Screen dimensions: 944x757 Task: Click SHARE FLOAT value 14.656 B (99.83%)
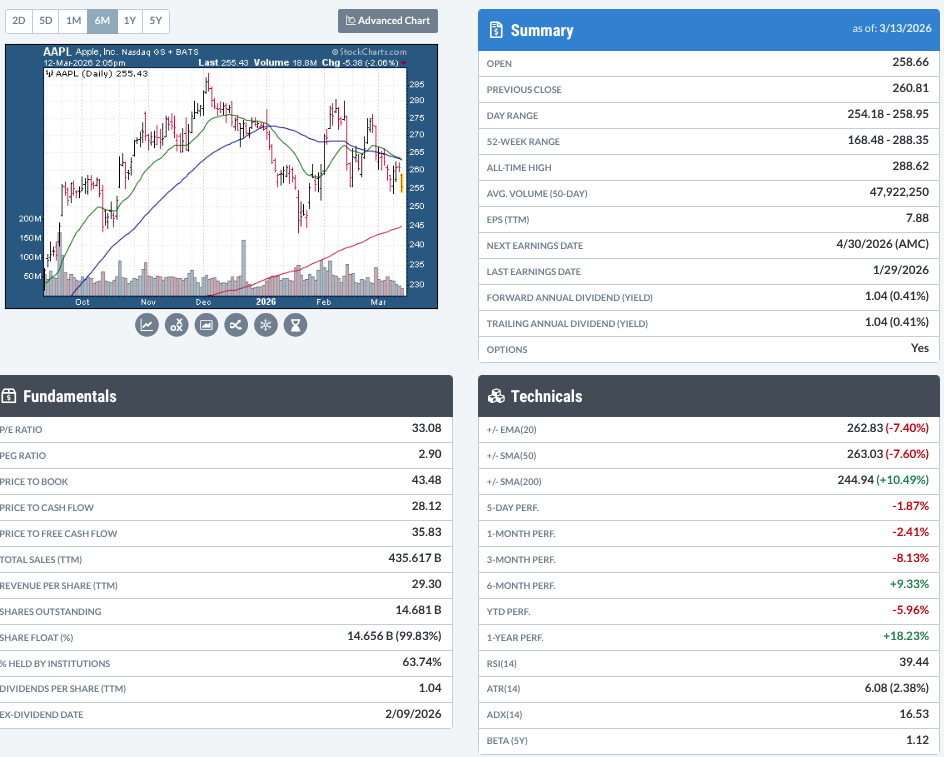click(394, 636)
